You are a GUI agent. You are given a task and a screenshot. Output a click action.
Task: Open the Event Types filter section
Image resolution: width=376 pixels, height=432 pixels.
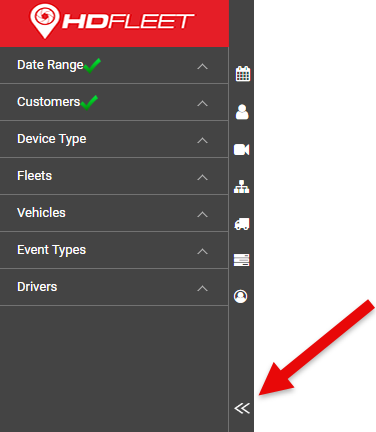[x=114, y=250]
